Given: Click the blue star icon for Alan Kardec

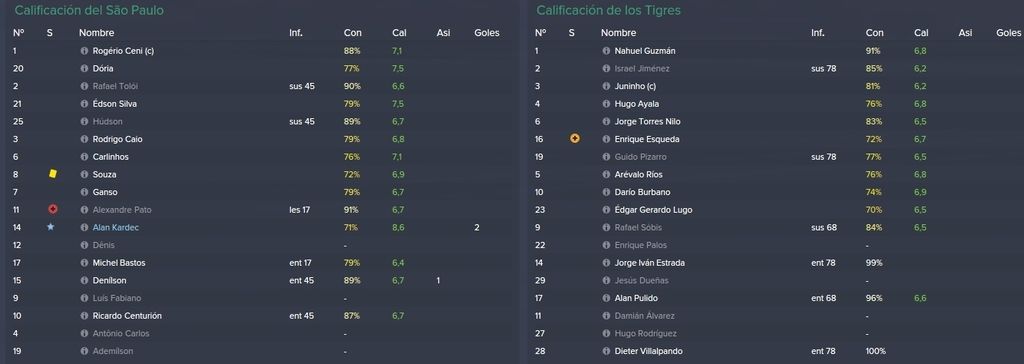Looking at the screenshot, I should 50,227.
